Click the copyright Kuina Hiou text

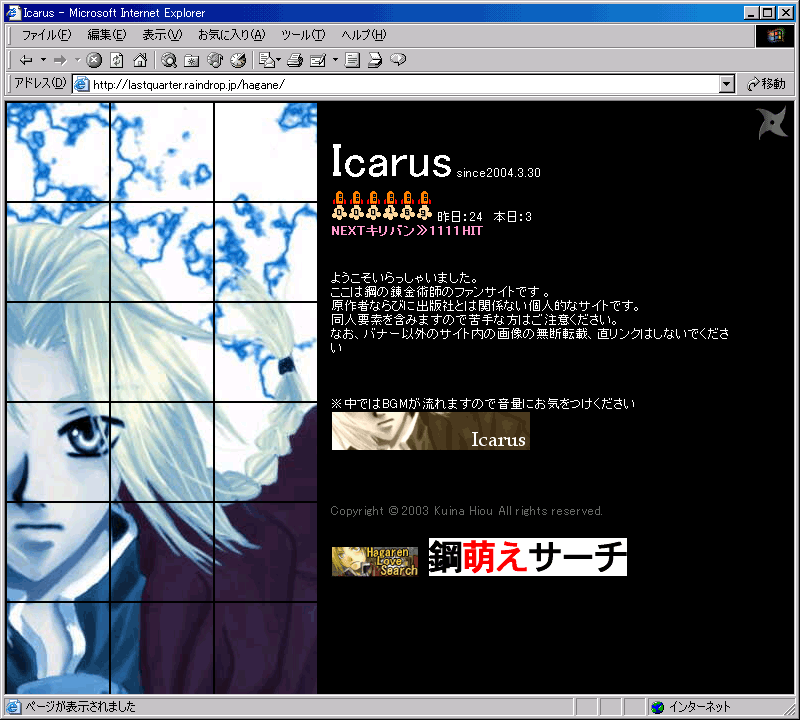(x=466, y=511)
